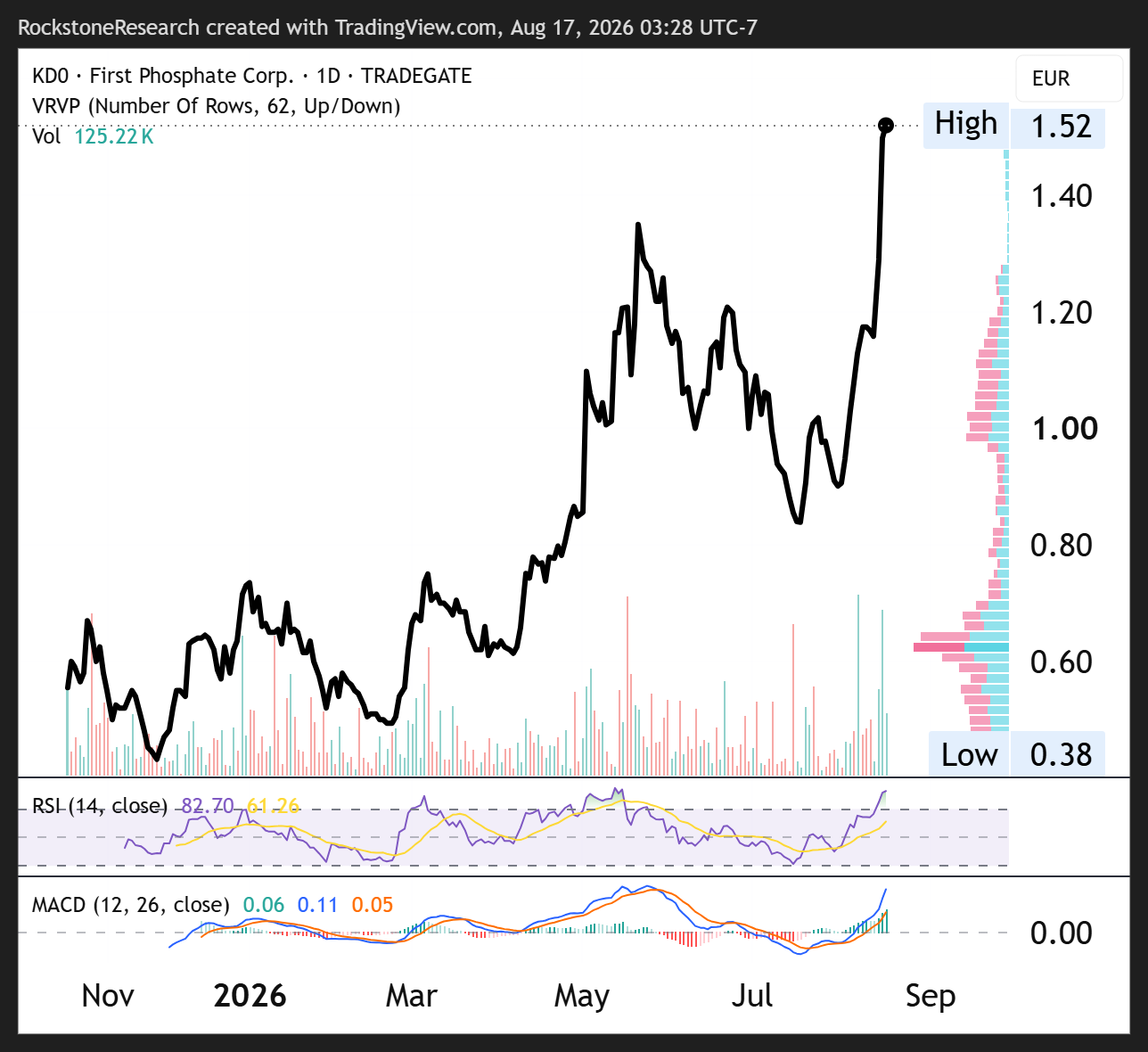Click the 1.00 price scale label
The height and width of the screenshot is (1052, 1148).
coord(1065,428)
